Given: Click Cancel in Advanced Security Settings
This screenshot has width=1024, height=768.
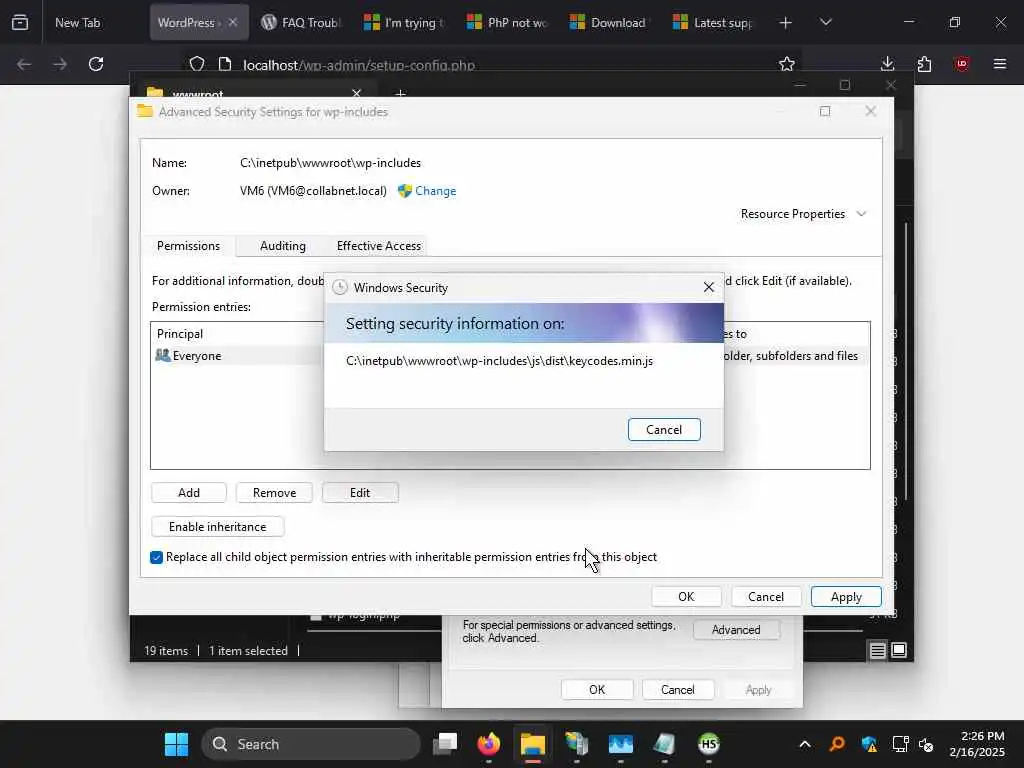Looking at the screenshot, I should click(x=765, y=596).
